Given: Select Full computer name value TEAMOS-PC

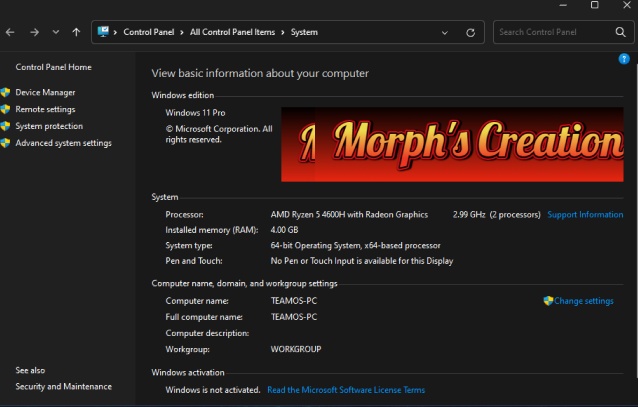Looking at the screenshot, I should click(294, 317).
